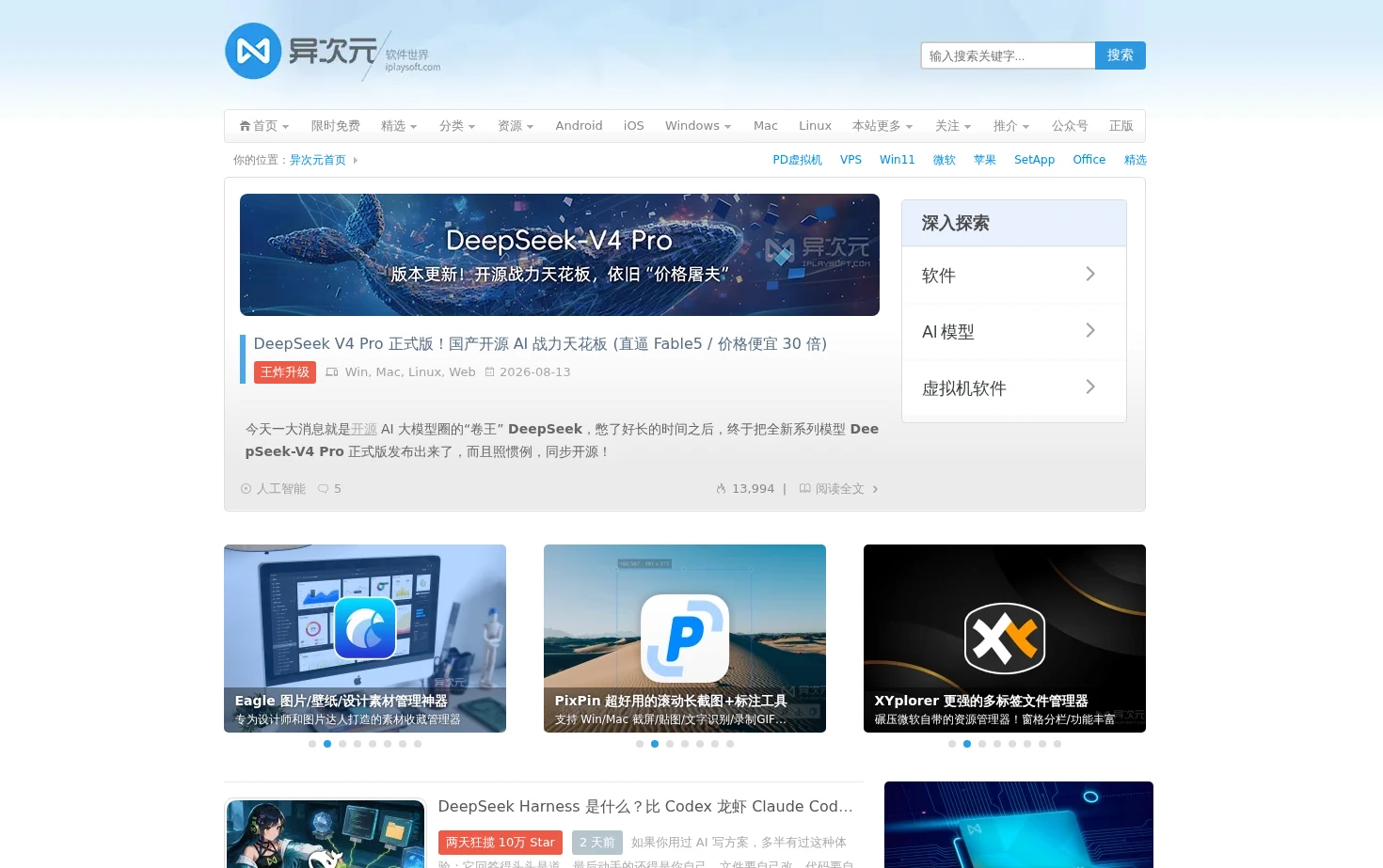
Task: Select third carousel dot under Eagle card
Action: 342,744
